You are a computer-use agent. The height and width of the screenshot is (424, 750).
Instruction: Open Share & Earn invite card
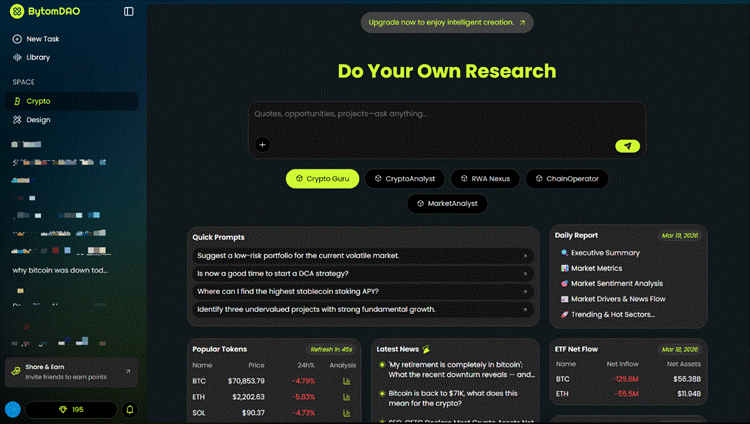[72, 372]
